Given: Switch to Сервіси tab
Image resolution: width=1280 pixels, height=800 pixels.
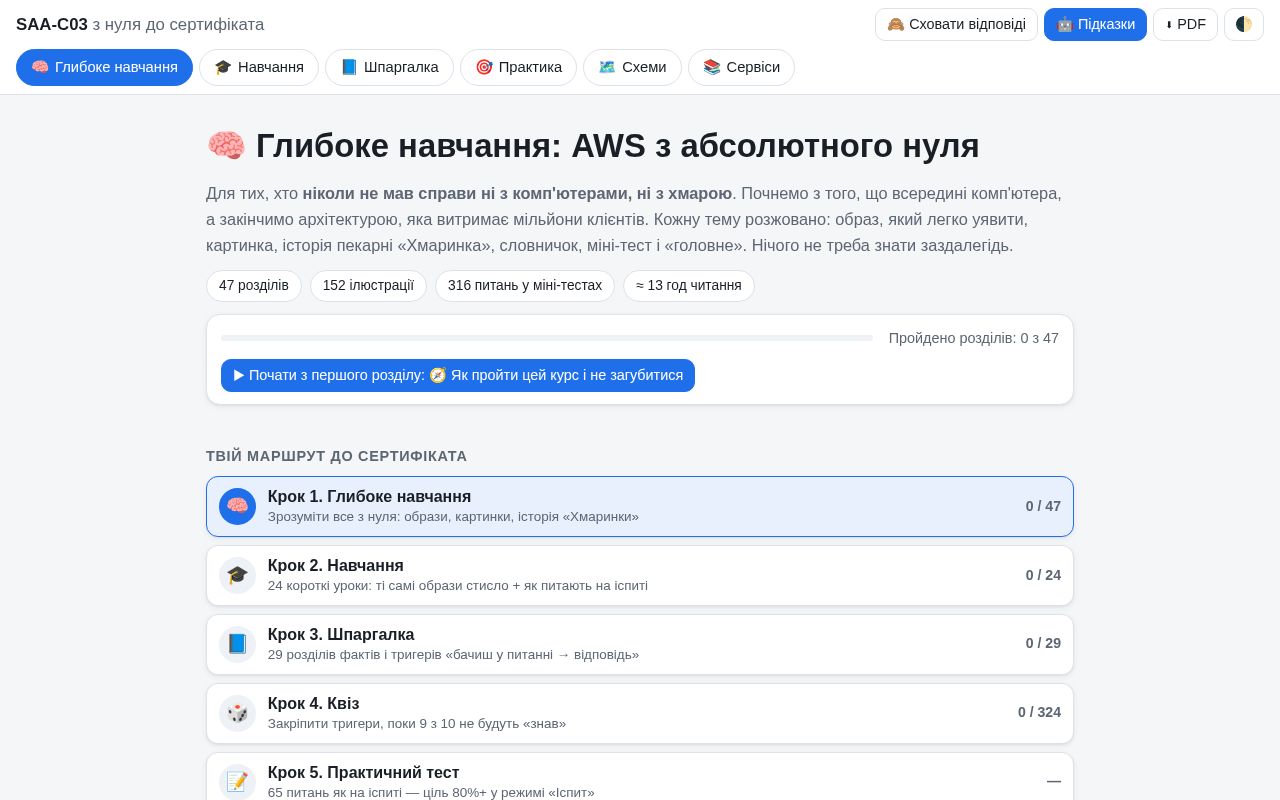Looking at the screenshot, I should pyautogui.click(x=741, y=67).
